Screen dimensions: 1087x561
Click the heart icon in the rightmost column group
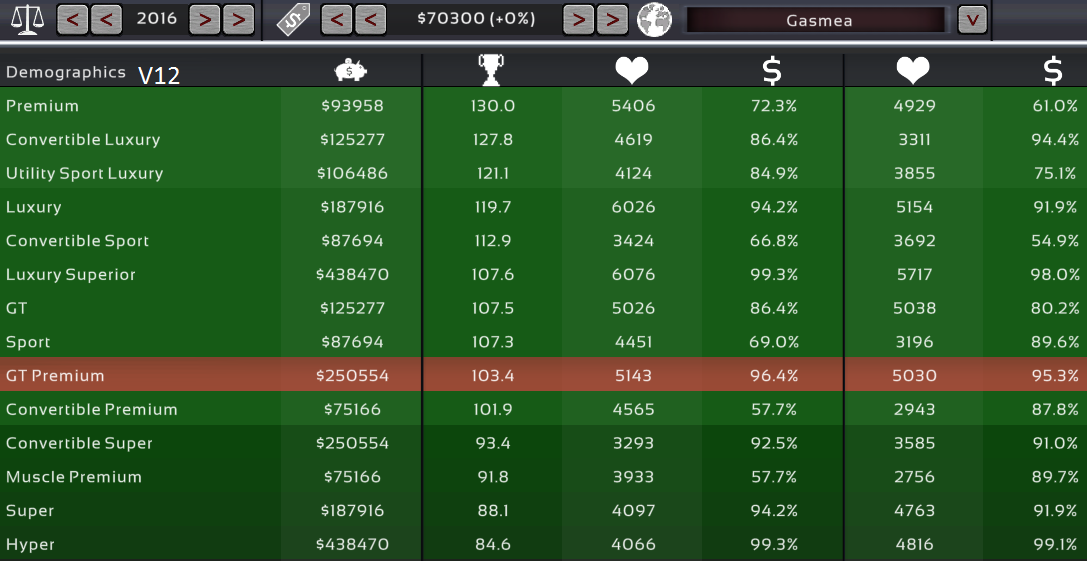coord(912,70)
